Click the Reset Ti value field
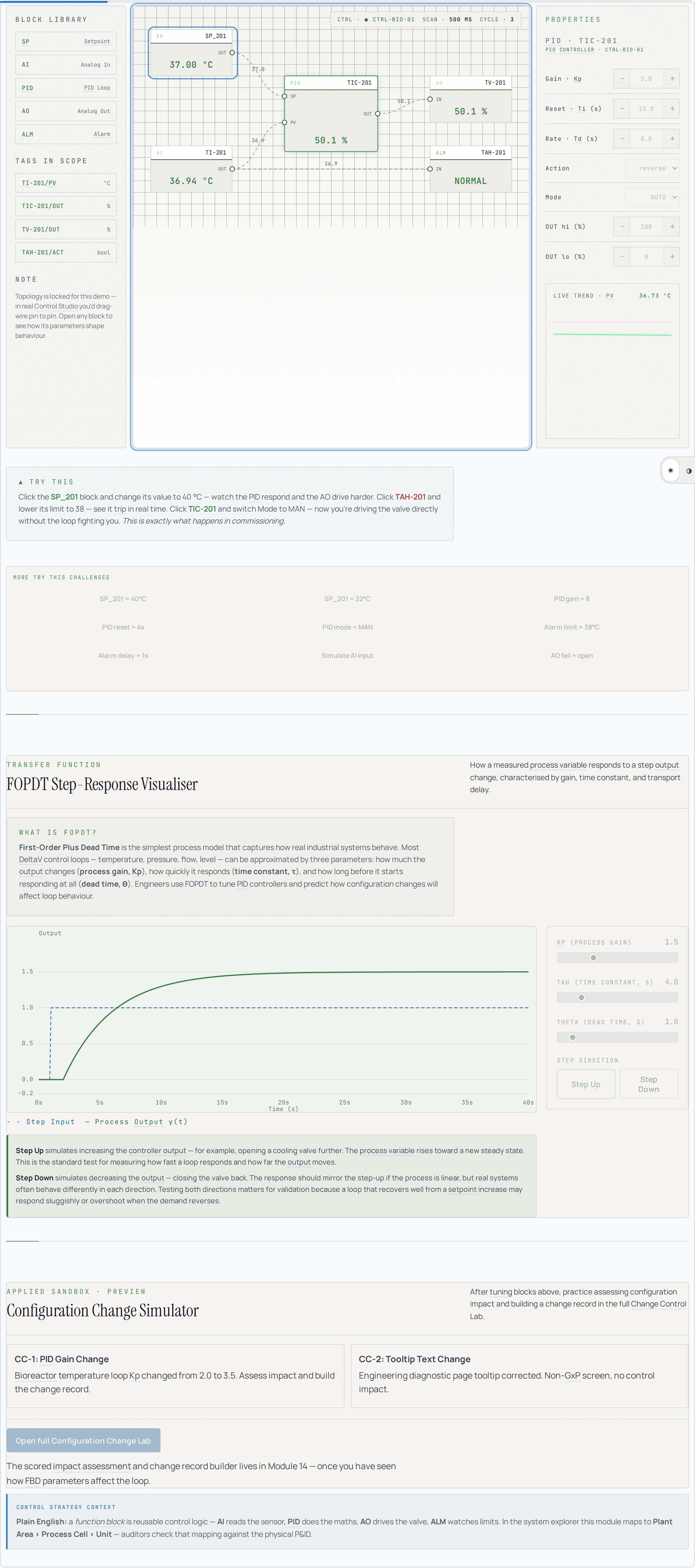This screenshot has width=695, height=1568. tap(646, 108)
